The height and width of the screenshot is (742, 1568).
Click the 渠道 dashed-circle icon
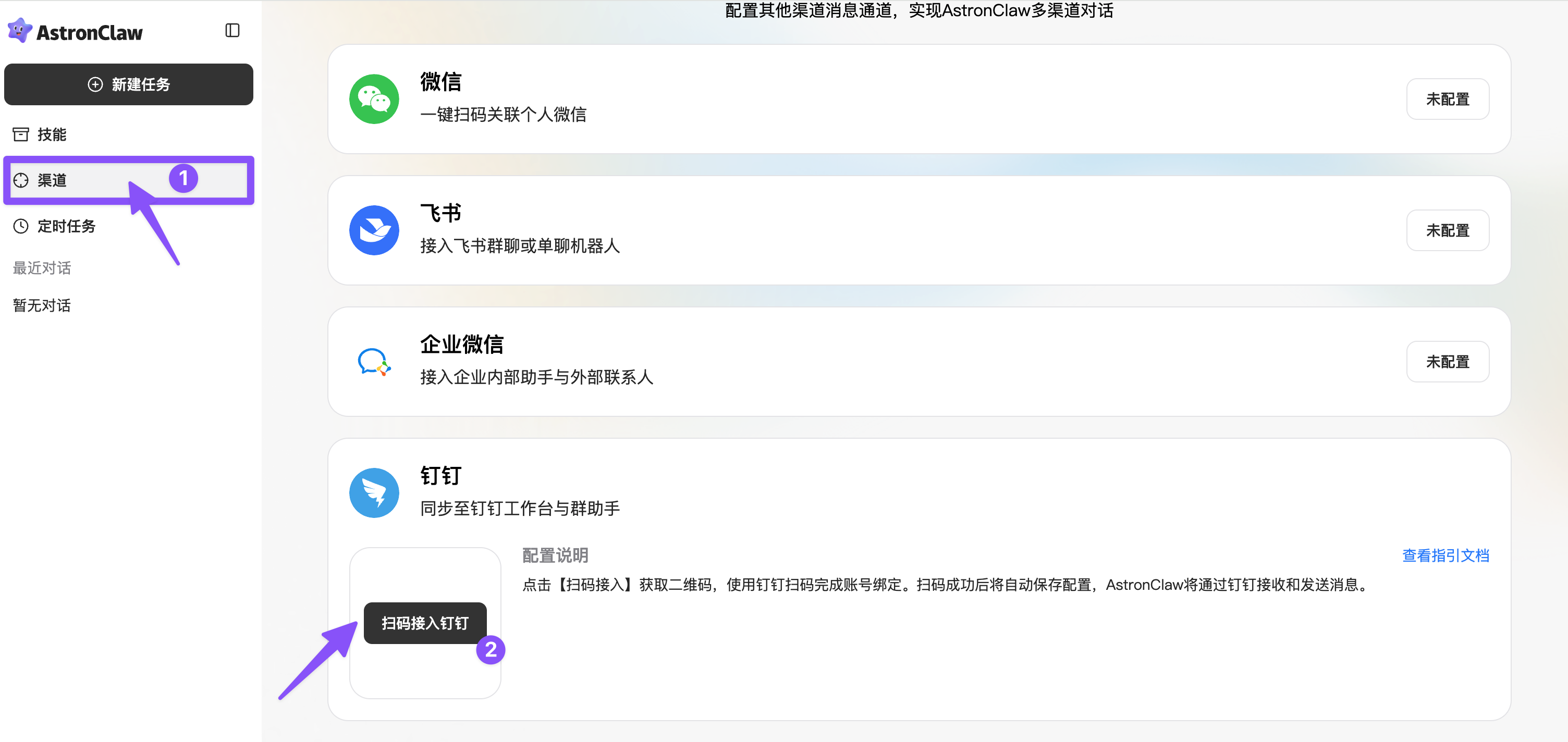(21, 180)
